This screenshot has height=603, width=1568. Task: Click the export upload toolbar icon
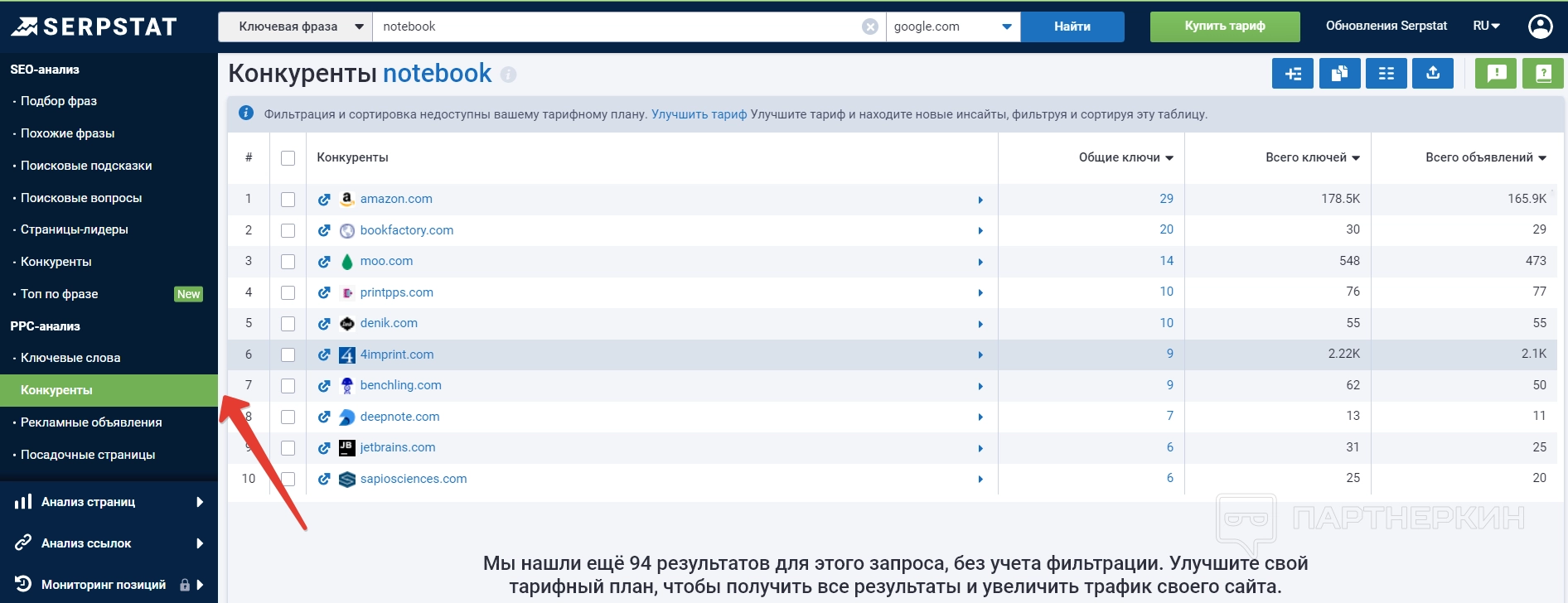pos(1433,74)
